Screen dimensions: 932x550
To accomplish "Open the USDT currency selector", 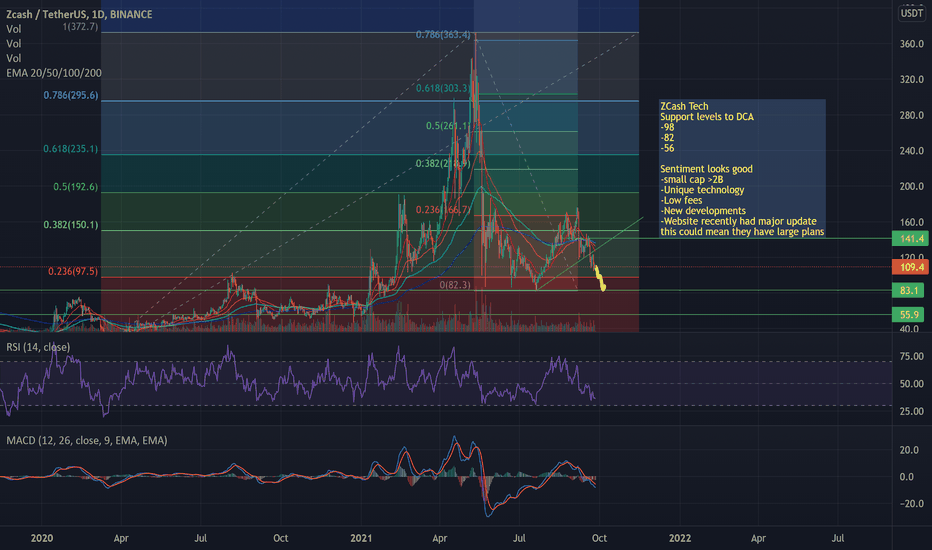I will click(911, 14).
